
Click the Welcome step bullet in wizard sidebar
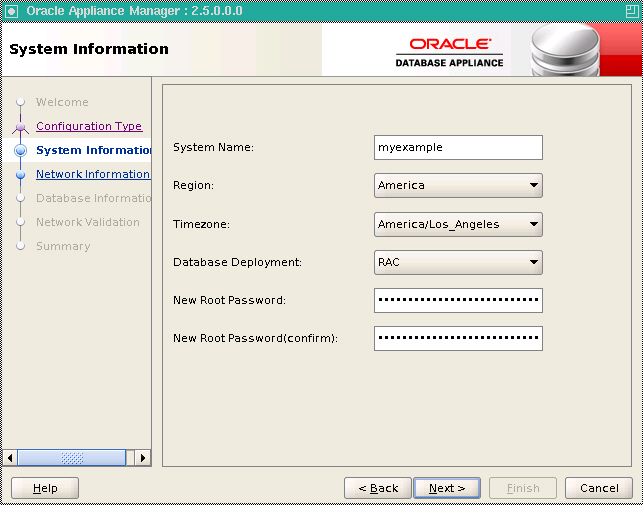tap(20, 102)
